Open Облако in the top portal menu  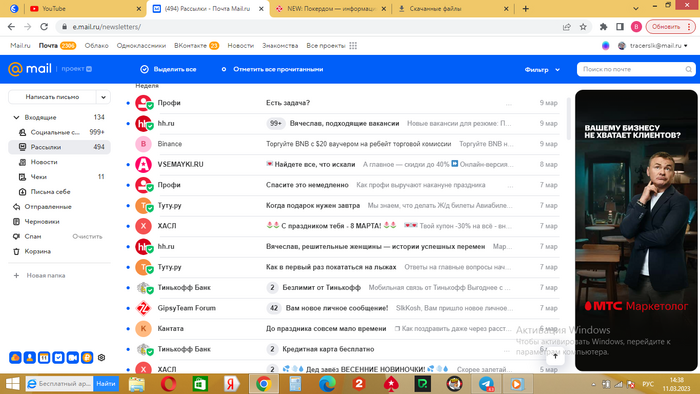pyautogui.click(x=96, y=46)
